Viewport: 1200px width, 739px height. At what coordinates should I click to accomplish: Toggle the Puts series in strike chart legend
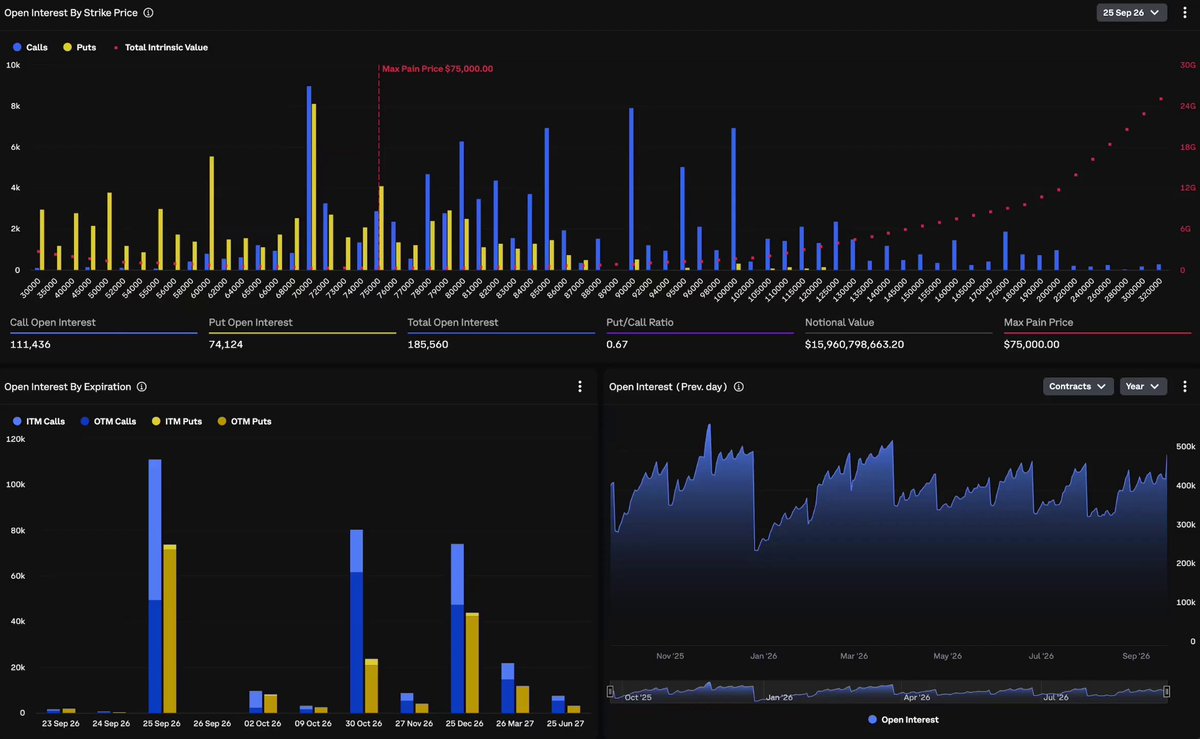(x=80, y=47)
